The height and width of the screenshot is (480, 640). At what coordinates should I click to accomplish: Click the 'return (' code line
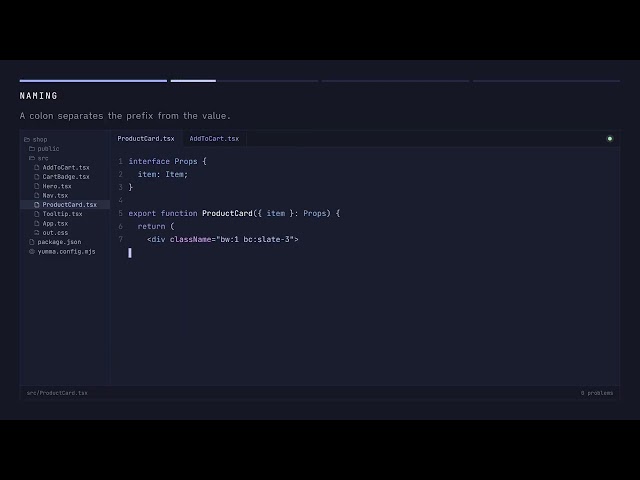click(156, 227)
